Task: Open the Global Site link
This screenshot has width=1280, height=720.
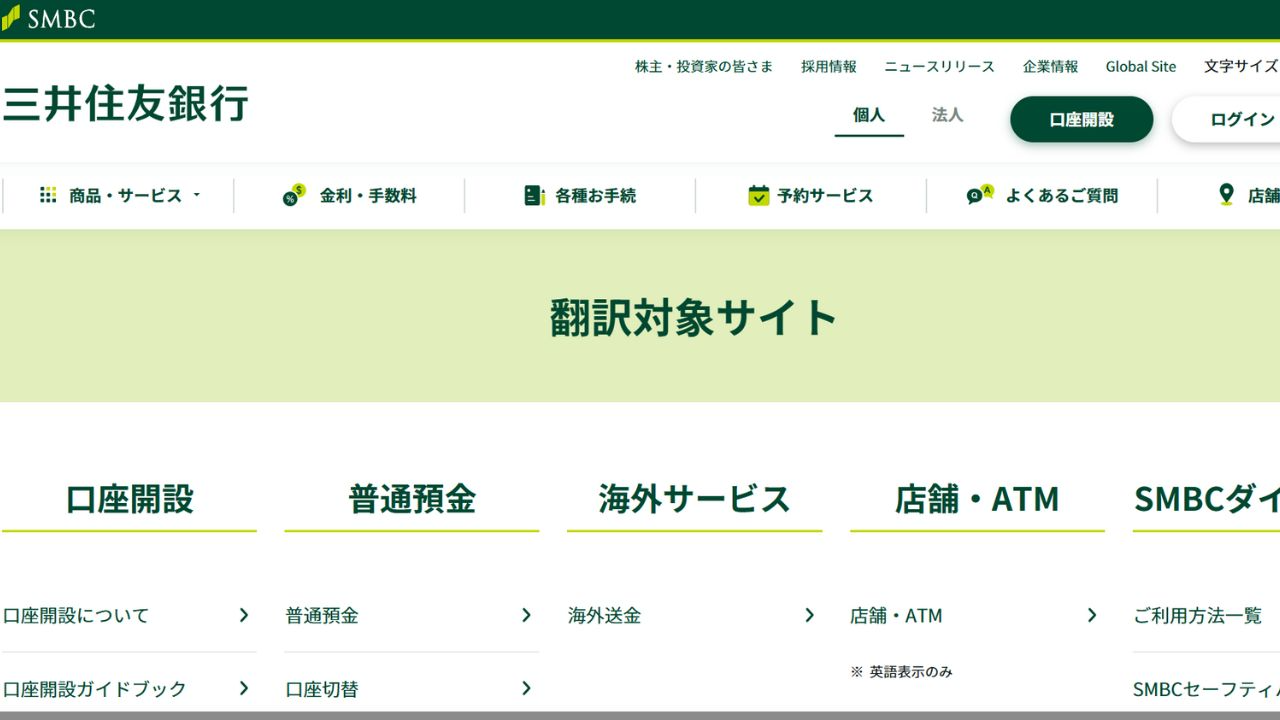Action: (x=1141, y=66)
